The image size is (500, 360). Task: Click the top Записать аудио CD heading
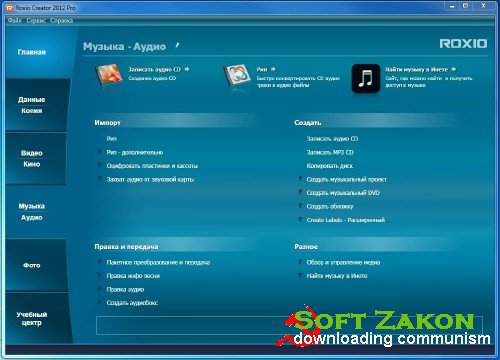(x=154, y=69)
